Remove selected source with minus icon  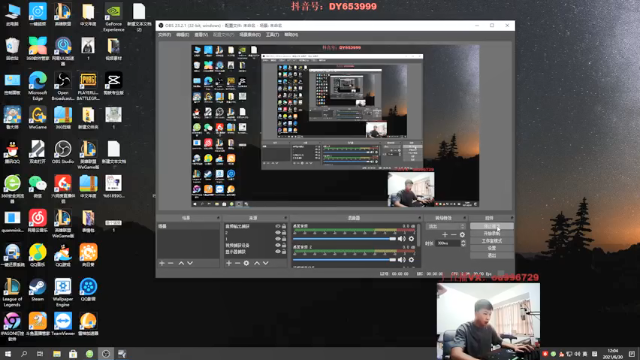[x=237, y=263]
